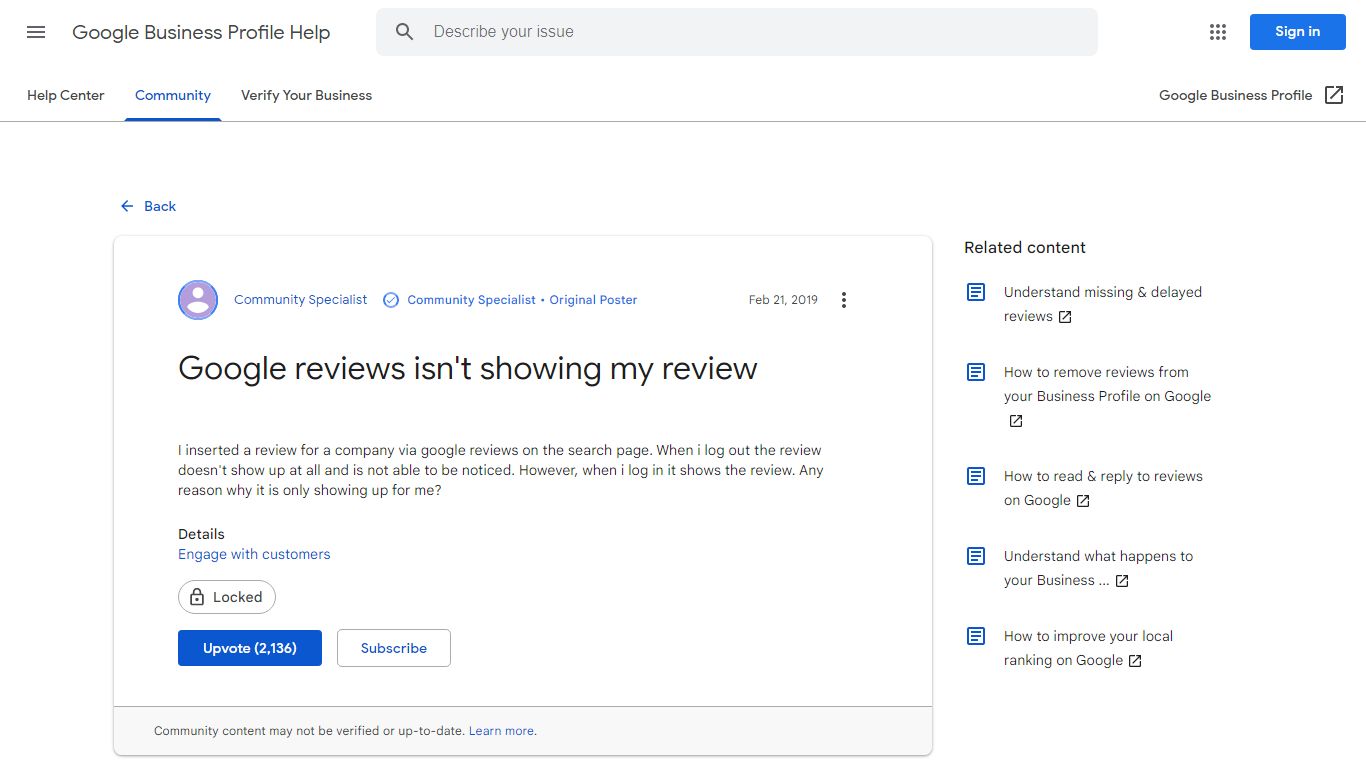Open the post's three-dot options menu
The image size is (1366, 768).
pos(844,300)
